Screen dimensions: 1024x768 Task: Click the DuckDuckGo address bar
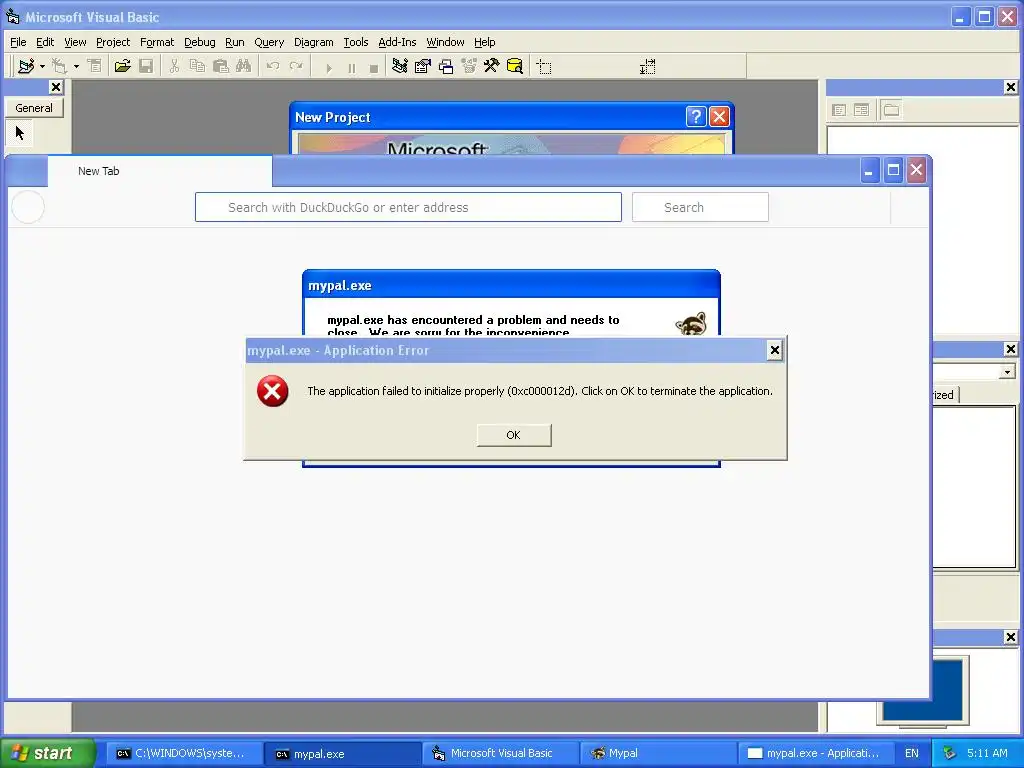point(408,207)
